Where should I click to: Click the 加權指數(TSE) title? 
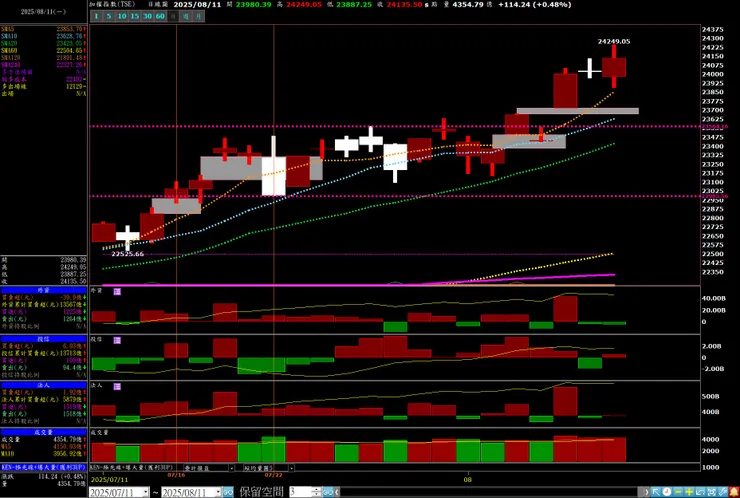(113, 4)
